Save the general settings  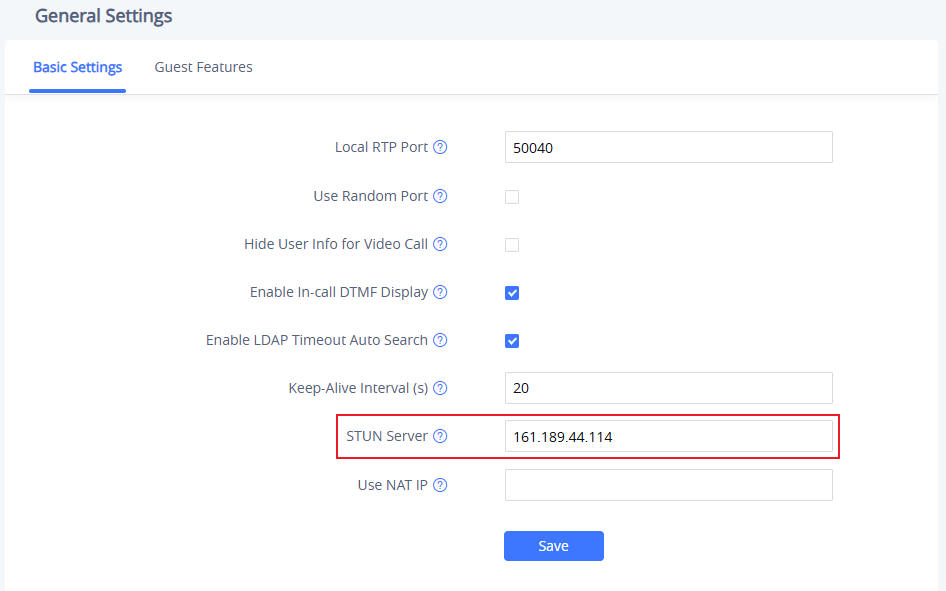(x=554, y=546)
